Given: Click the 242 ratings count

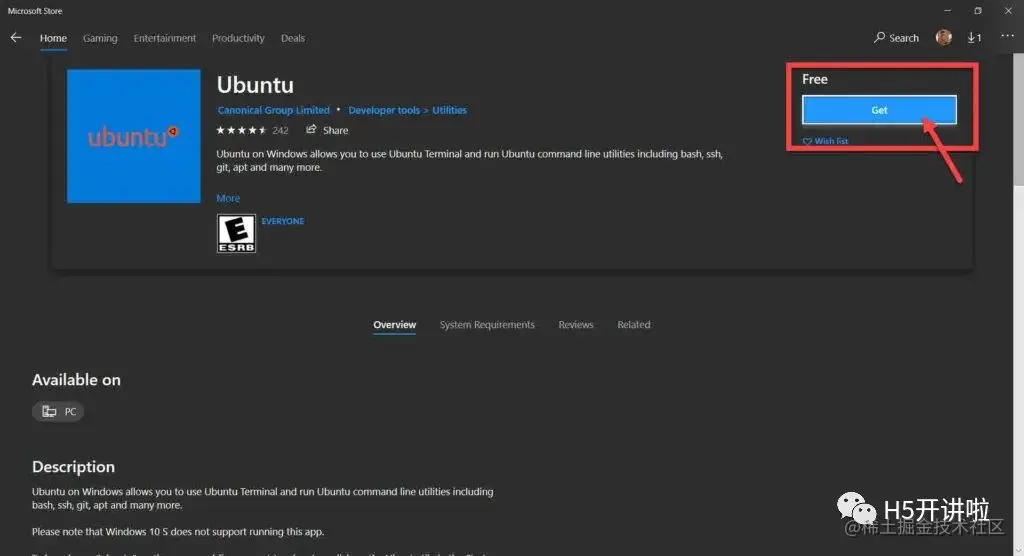Looking at the screenshot, I should pos(280,131).
